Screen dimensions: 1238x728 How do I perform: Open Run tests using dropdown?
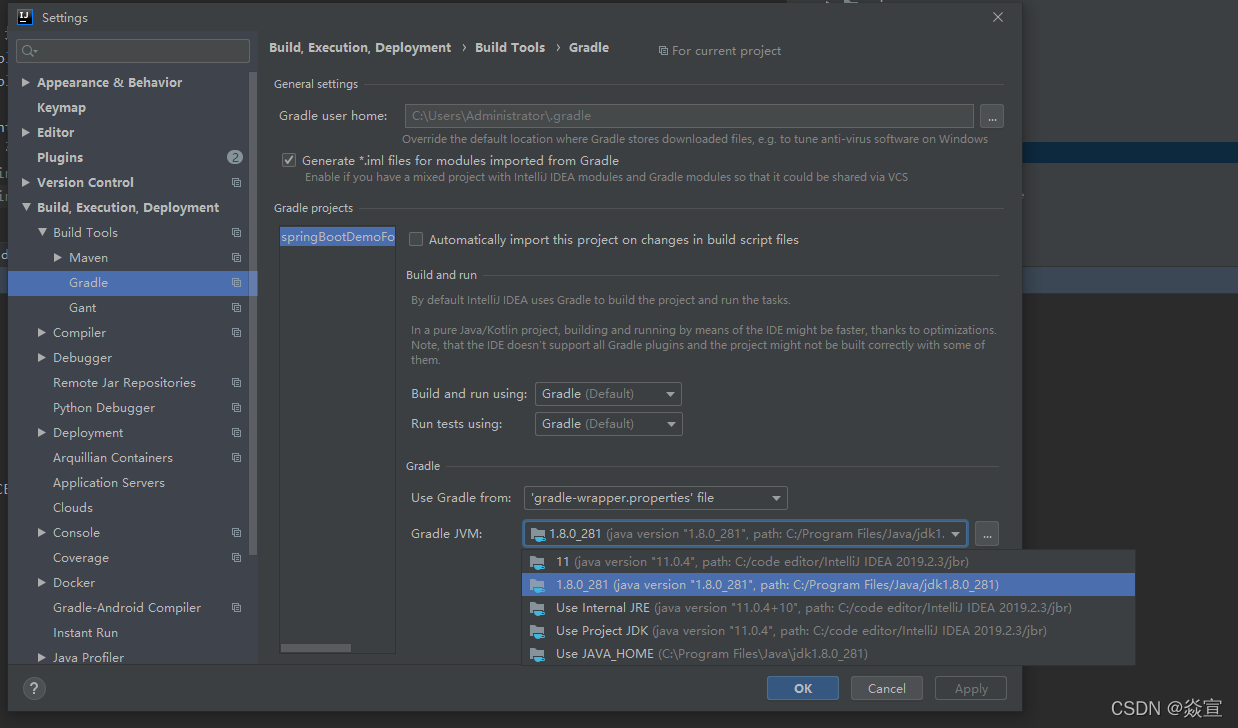[x=609, y=424]
